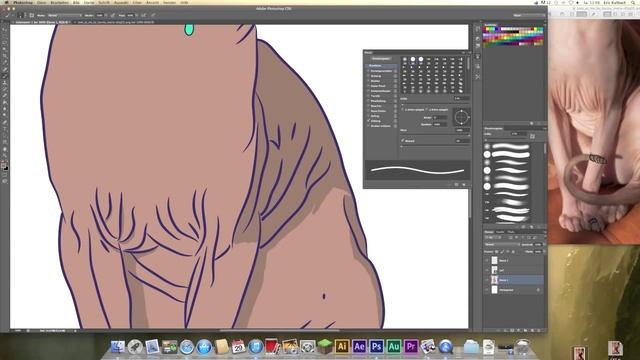Screen dimensions: 640x360
Task: Open the Datei menu
Action: [x=42, y=2]
